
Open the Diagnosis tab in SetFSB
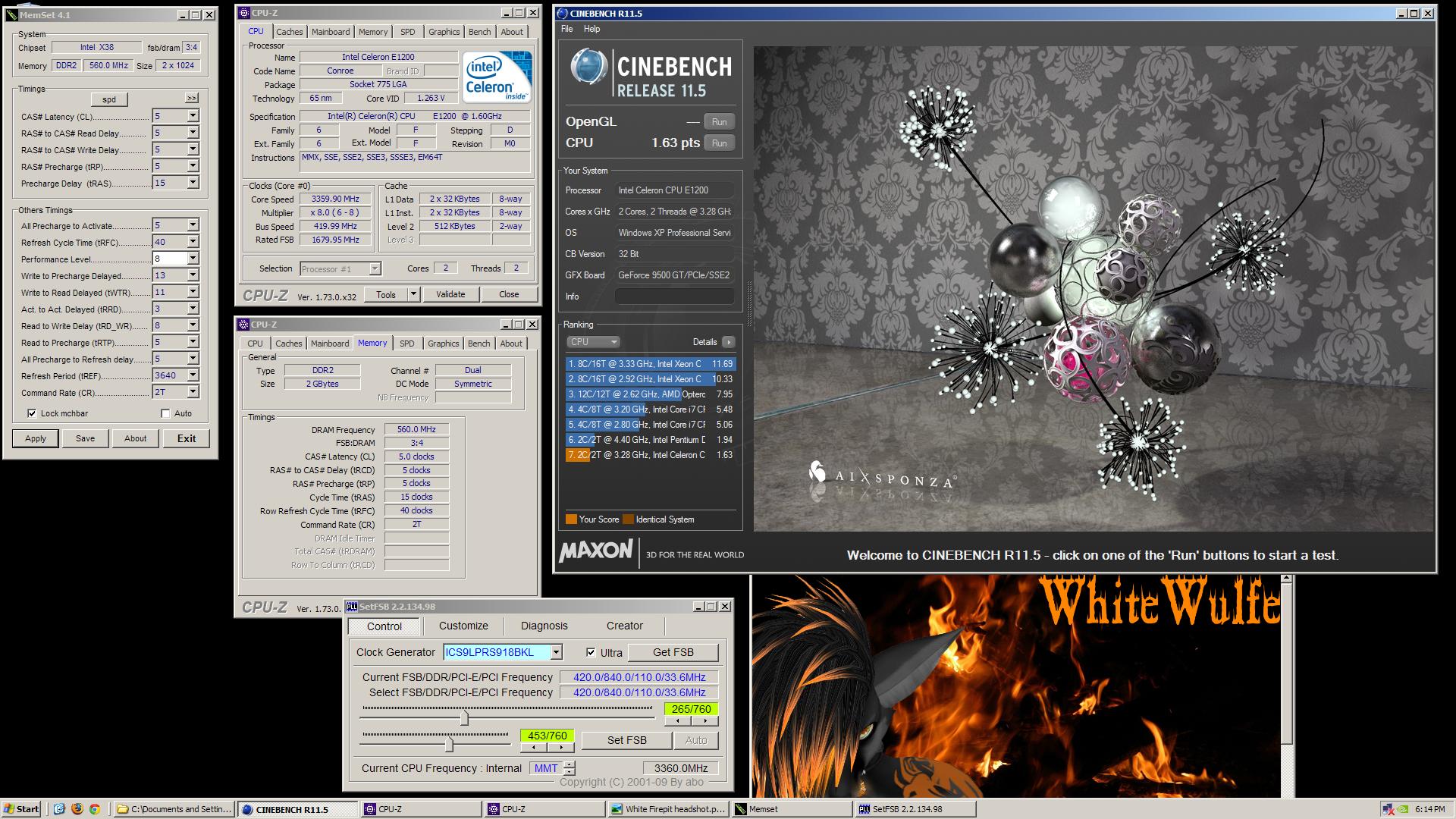(544, 626)
